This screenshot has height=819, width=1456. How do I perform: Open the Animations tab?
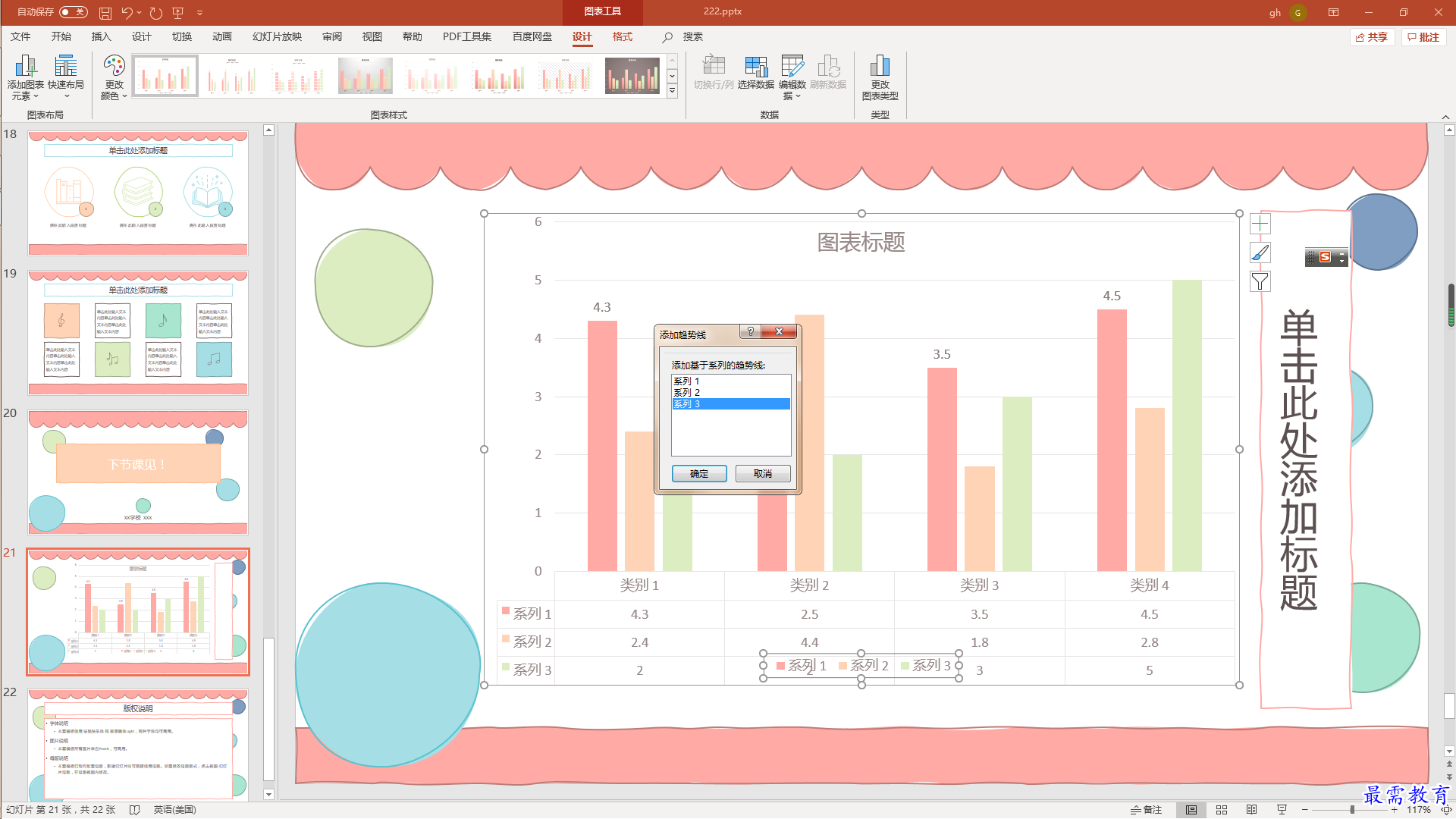(x=222, y=36)
